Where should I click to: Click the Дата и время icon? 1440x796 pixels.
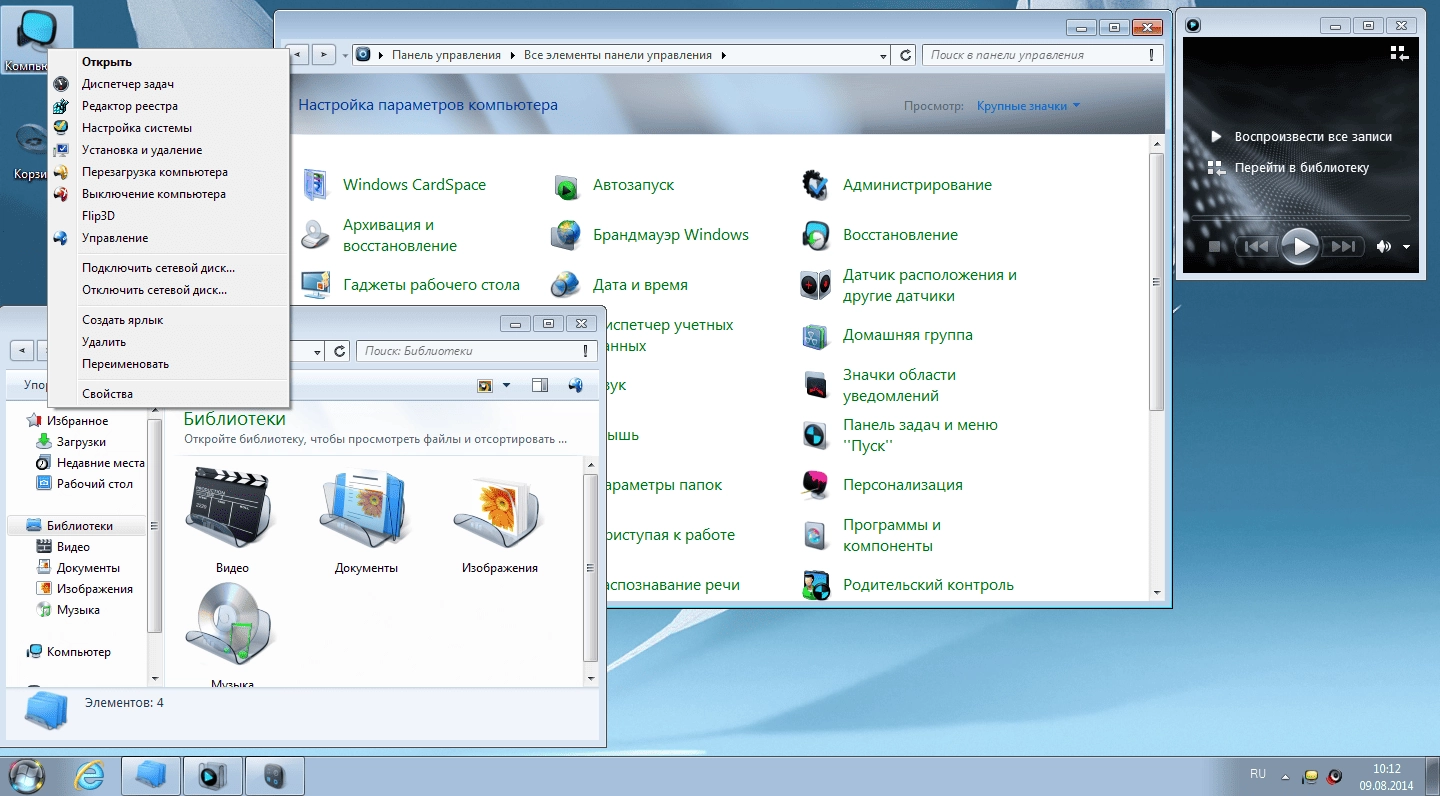pos(566,285)
